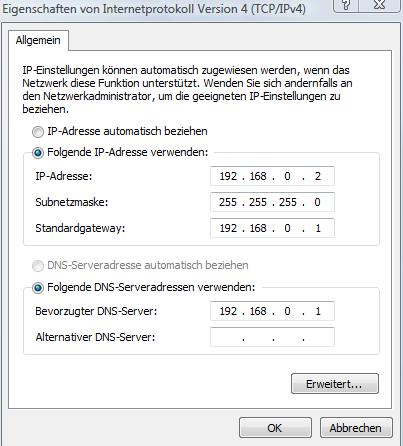Open the Allgemein tab

coord(38,41)
